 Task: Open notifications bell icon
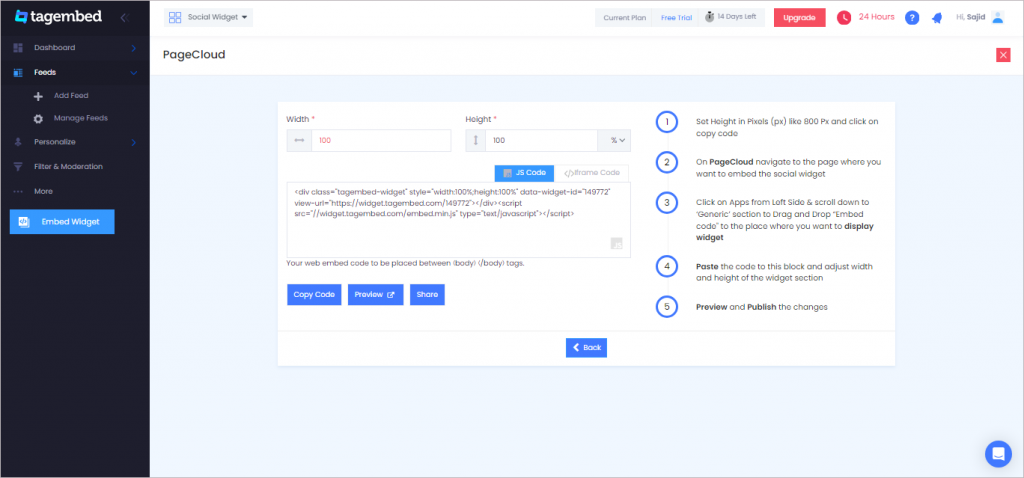pos(937,18)
